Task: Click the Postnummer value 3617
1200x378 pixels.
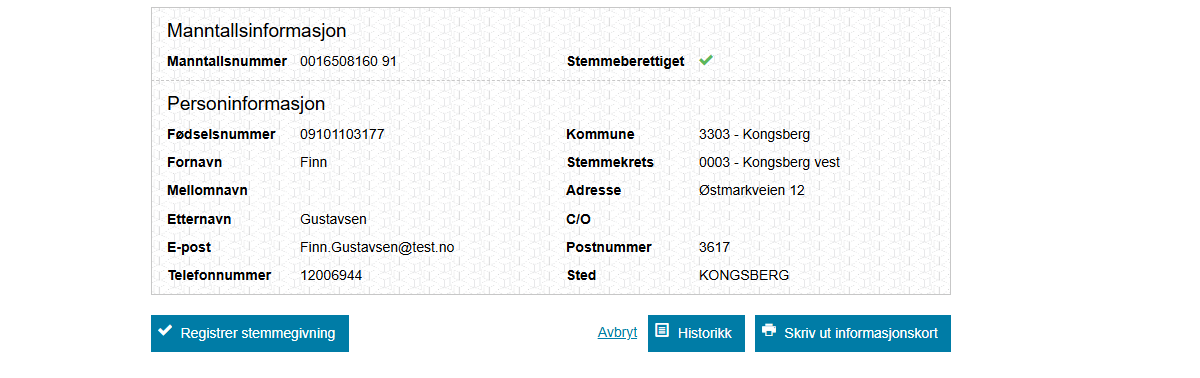Action: 715,247
